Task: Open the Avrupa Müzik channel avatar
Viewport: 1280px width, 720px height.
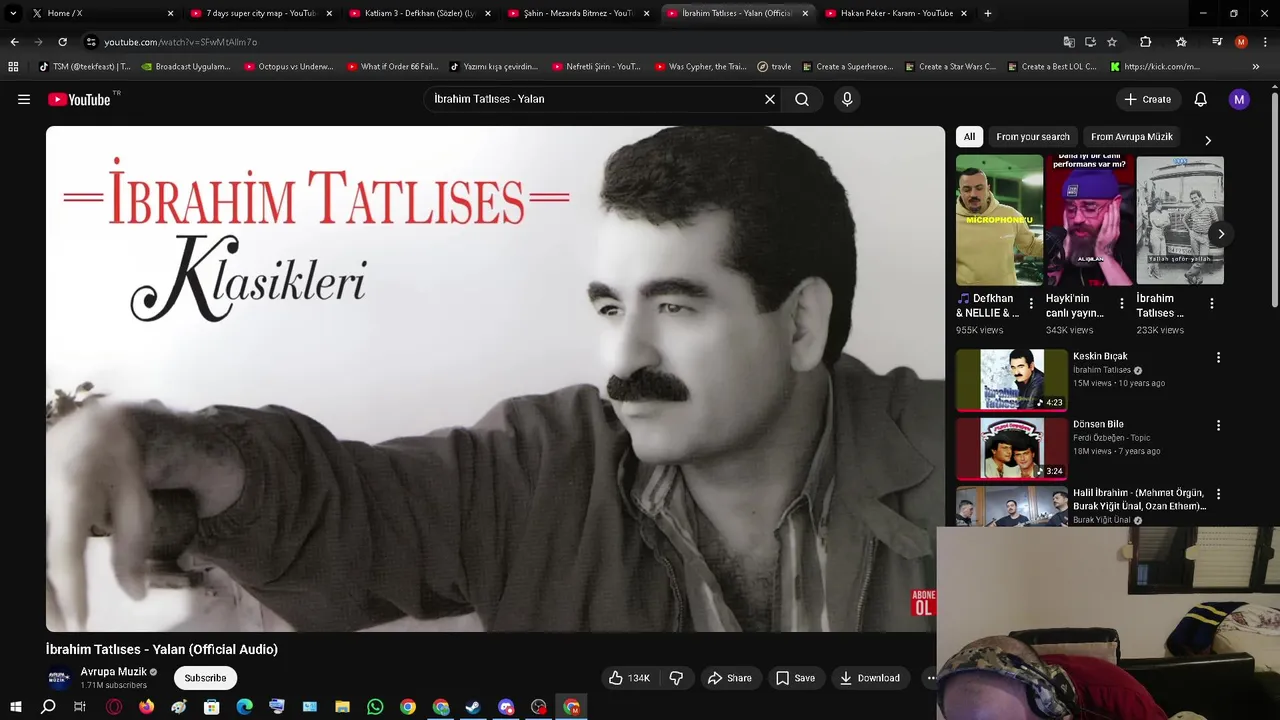Action: 60,678
